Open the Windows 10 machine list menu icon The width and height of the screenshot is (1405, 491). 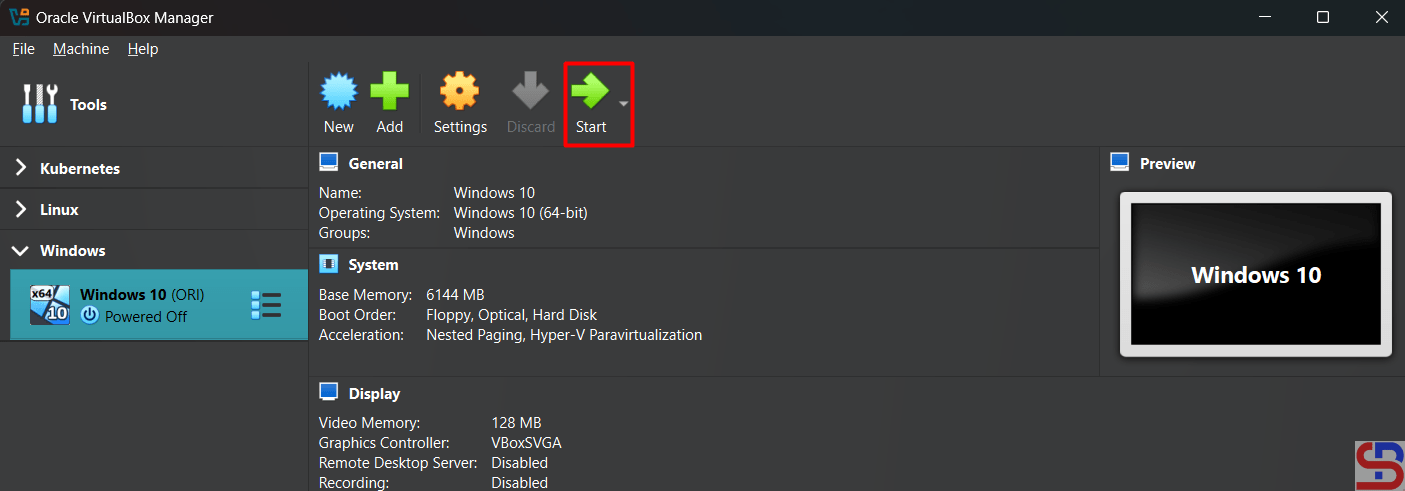[x=266, y=305]
